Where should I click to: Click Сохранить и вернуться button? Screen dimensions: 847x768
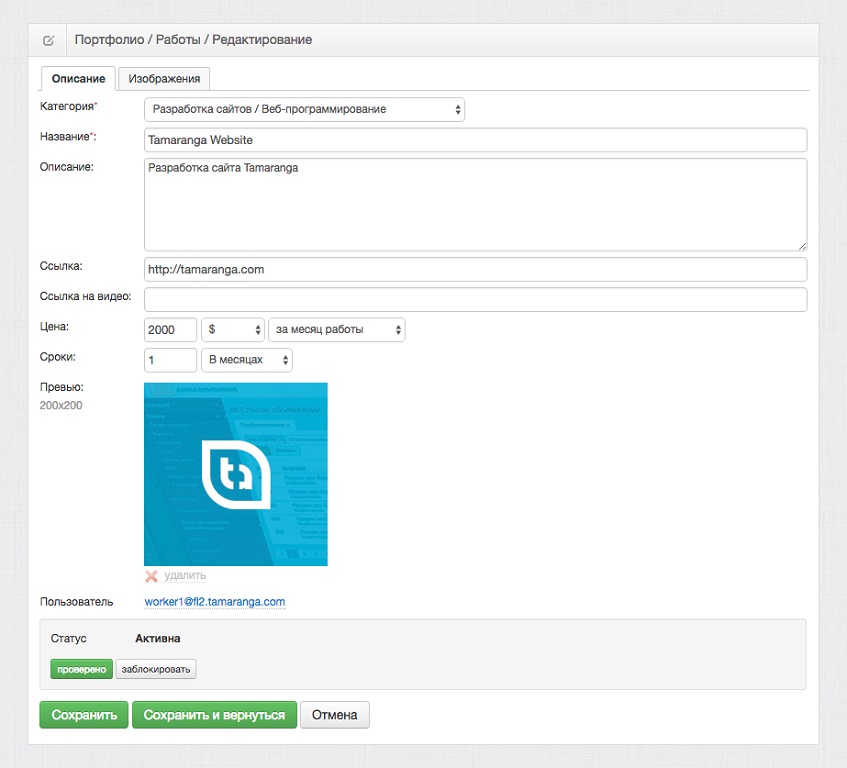(214, 715)
